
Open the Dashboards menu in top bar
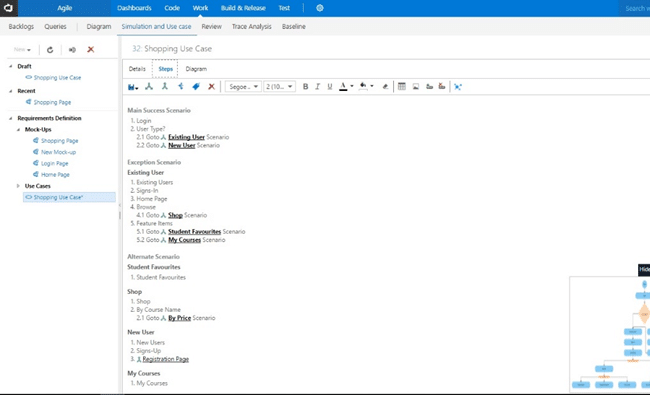[134, 8]
